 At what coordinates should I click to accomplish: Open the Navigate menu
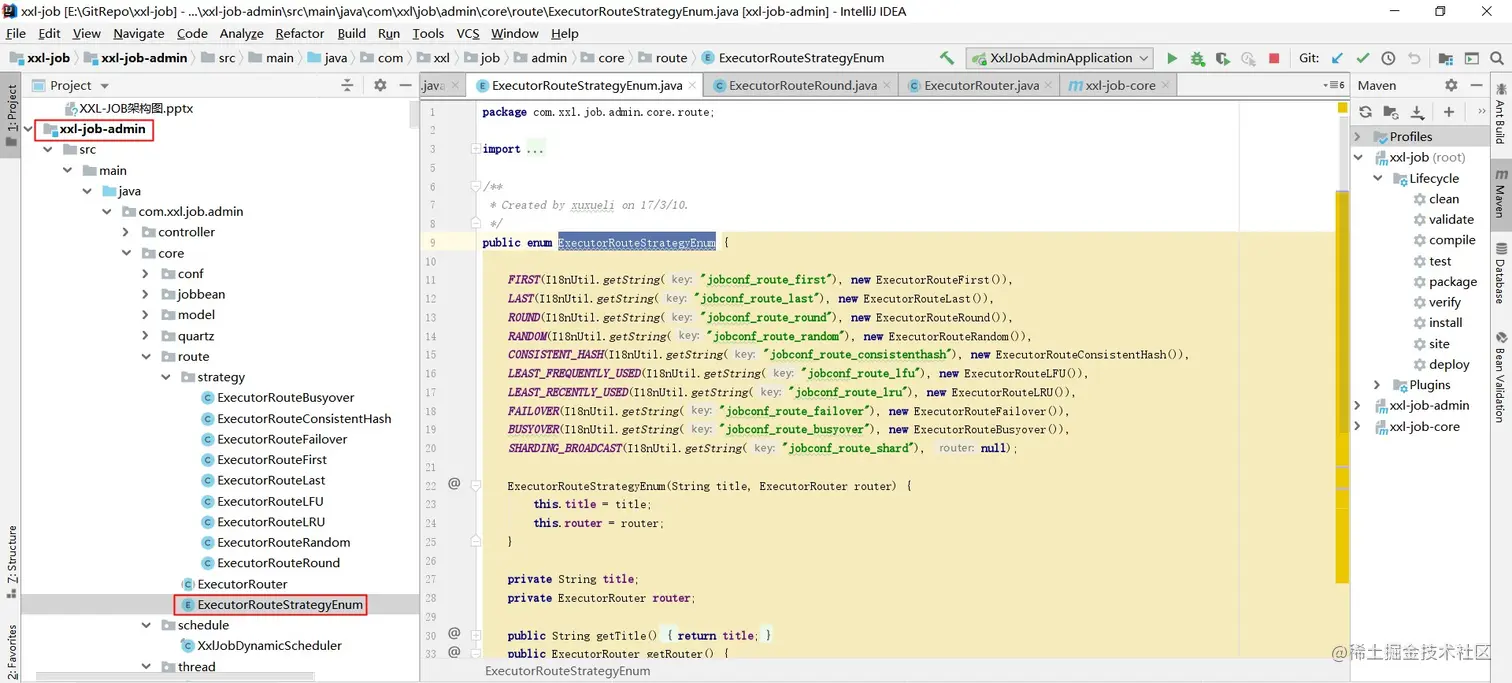138,33
